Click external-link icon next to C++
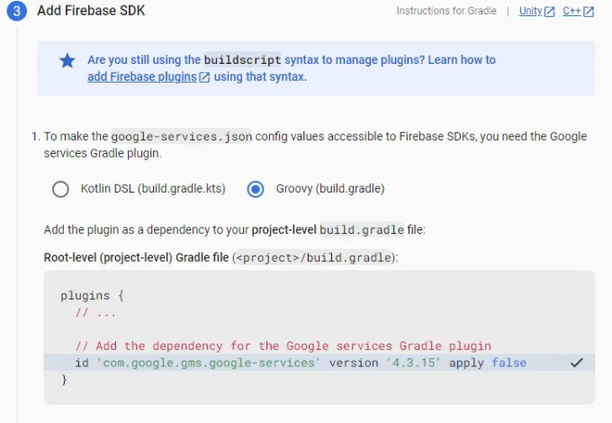Image resolution: width=612 pixels, height=423 pixels. click(x=589, y=12)
